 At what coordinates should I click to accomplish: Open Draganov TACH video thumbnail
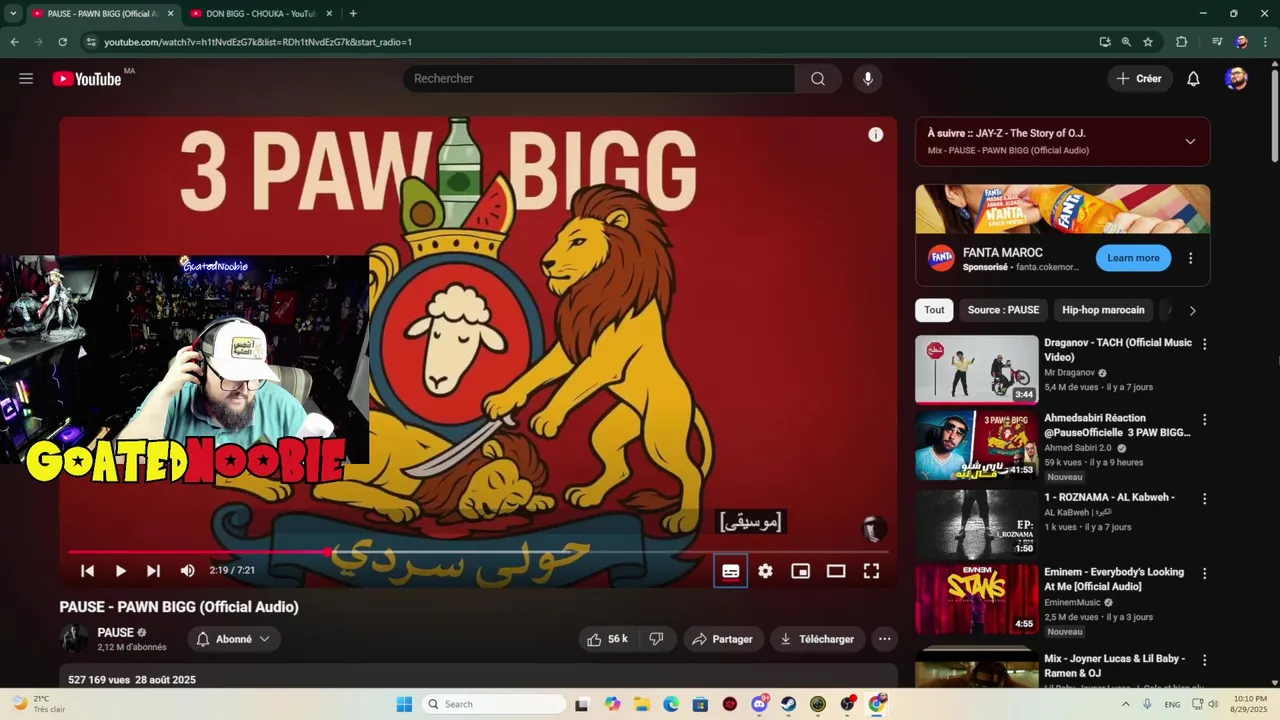[977, 369]
